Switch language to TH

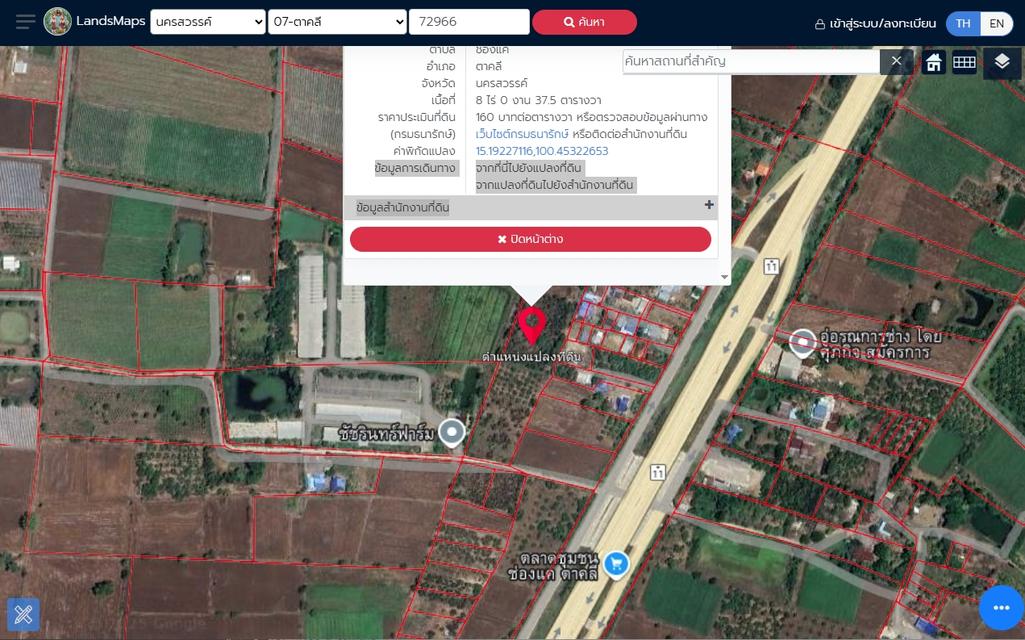coord(963,23)
